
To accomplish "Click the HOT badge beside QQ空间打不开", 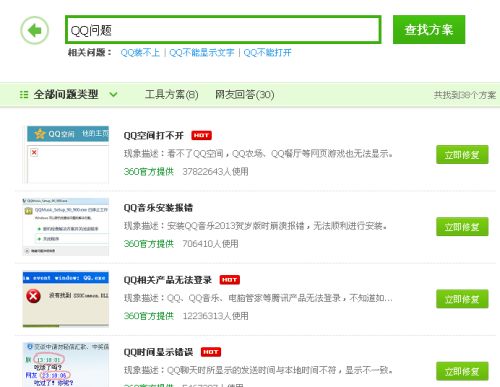I will (x=201, y=135).
